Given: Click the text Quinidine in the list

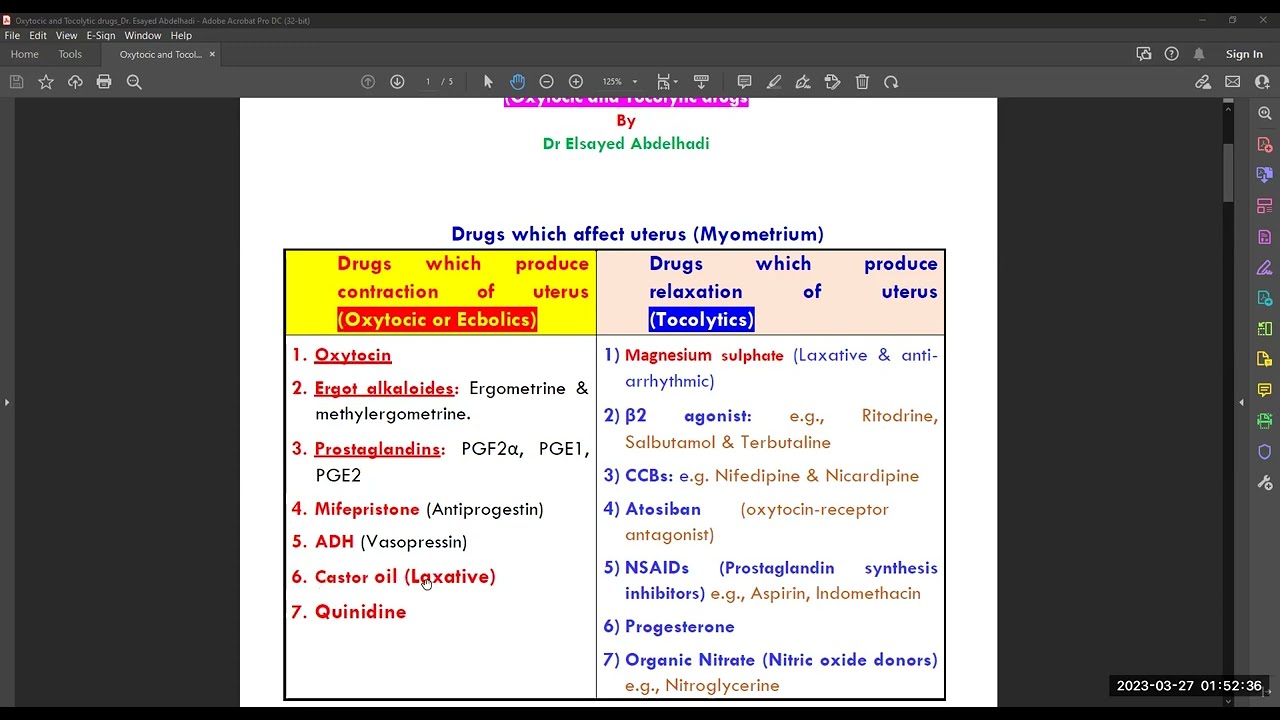Looking at the screenshot, I should (360, 612).
